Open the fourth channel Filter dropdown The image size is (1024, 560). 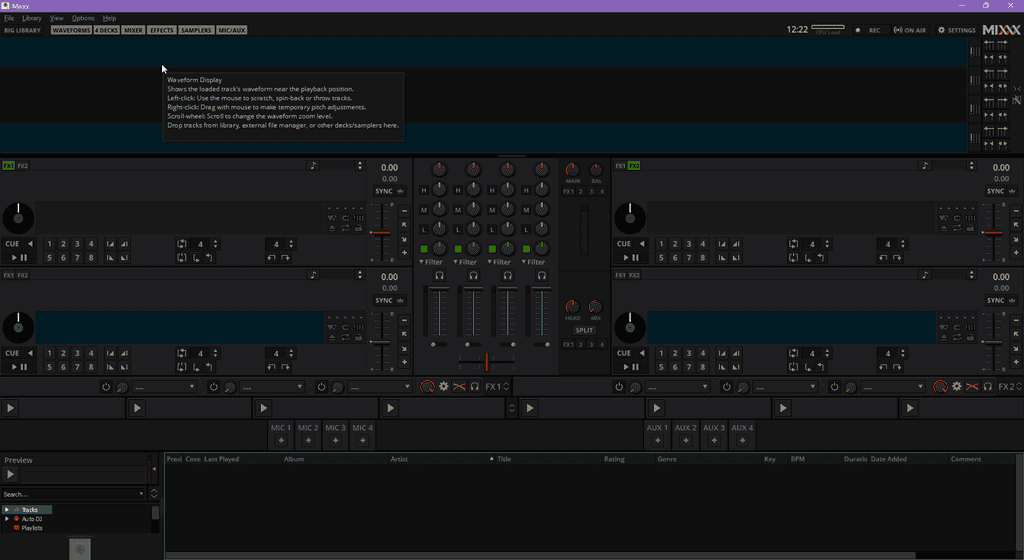[533, 262]
